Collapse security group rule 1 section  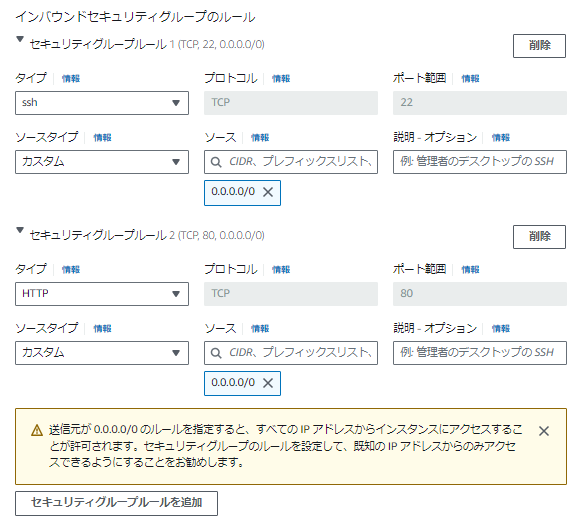pos(20,39)
